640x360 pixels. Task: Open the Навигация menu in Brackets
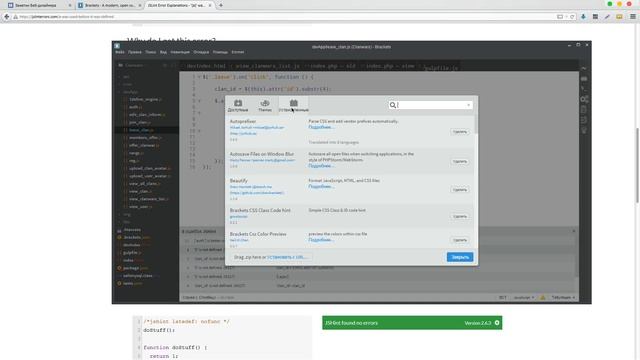pos(180,52)
